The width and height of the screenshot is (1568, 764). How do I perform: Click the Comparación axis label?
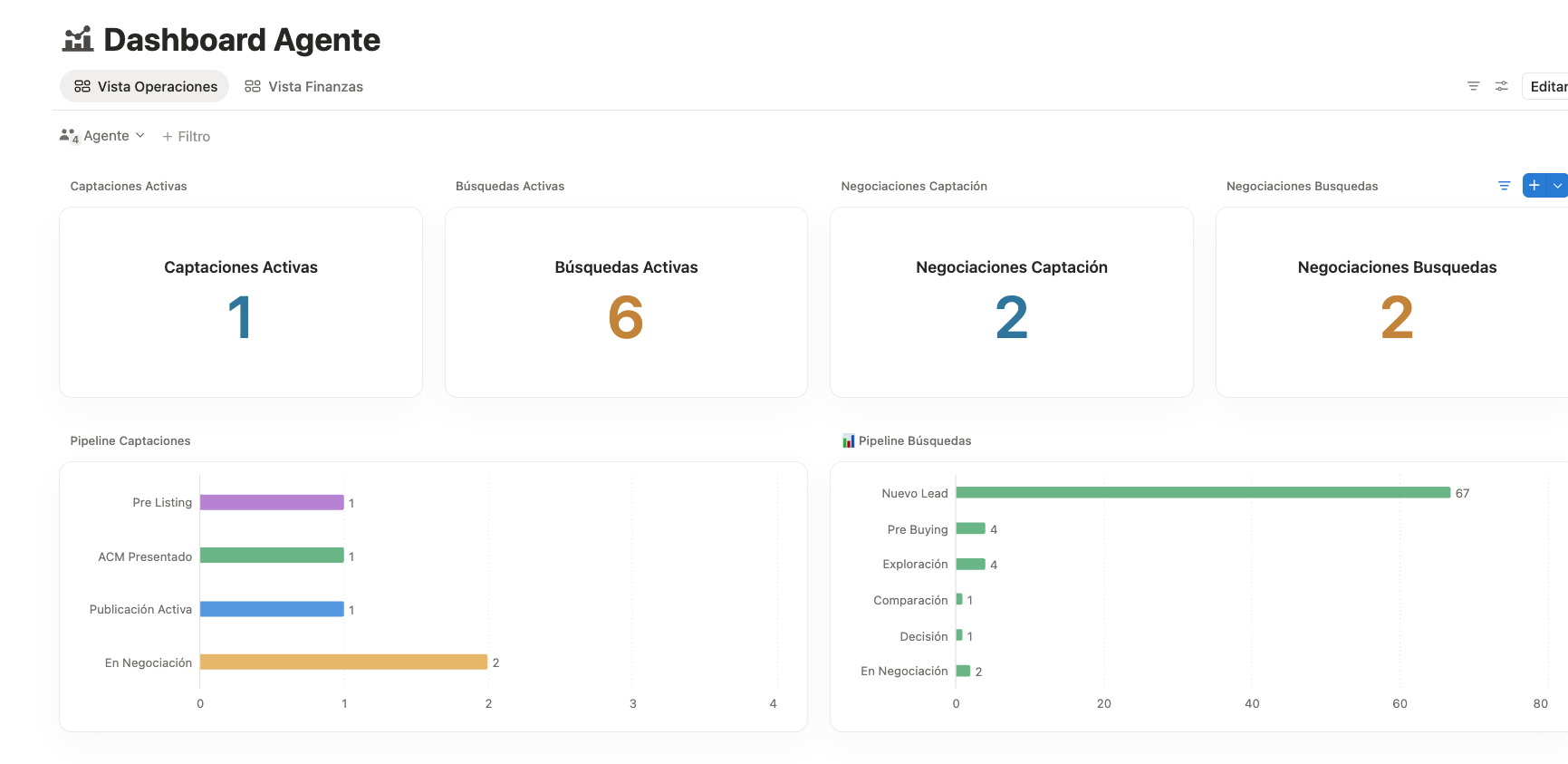tap(910, 600)
